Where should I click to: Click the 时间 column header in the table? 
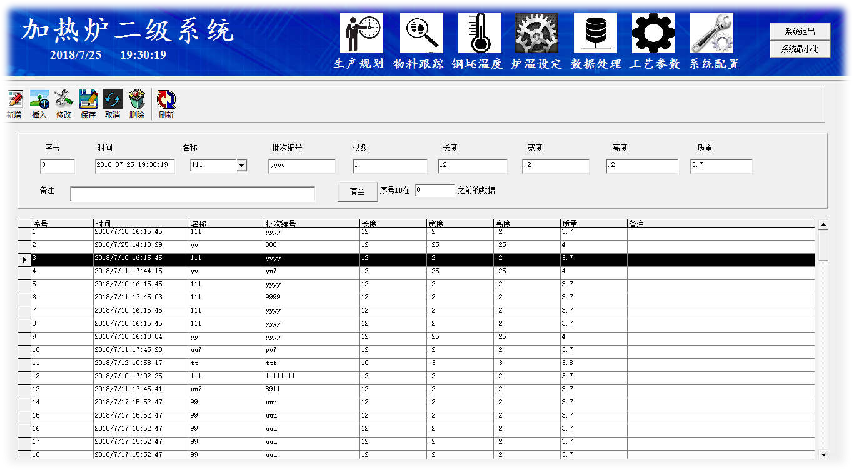click(142, 223)
